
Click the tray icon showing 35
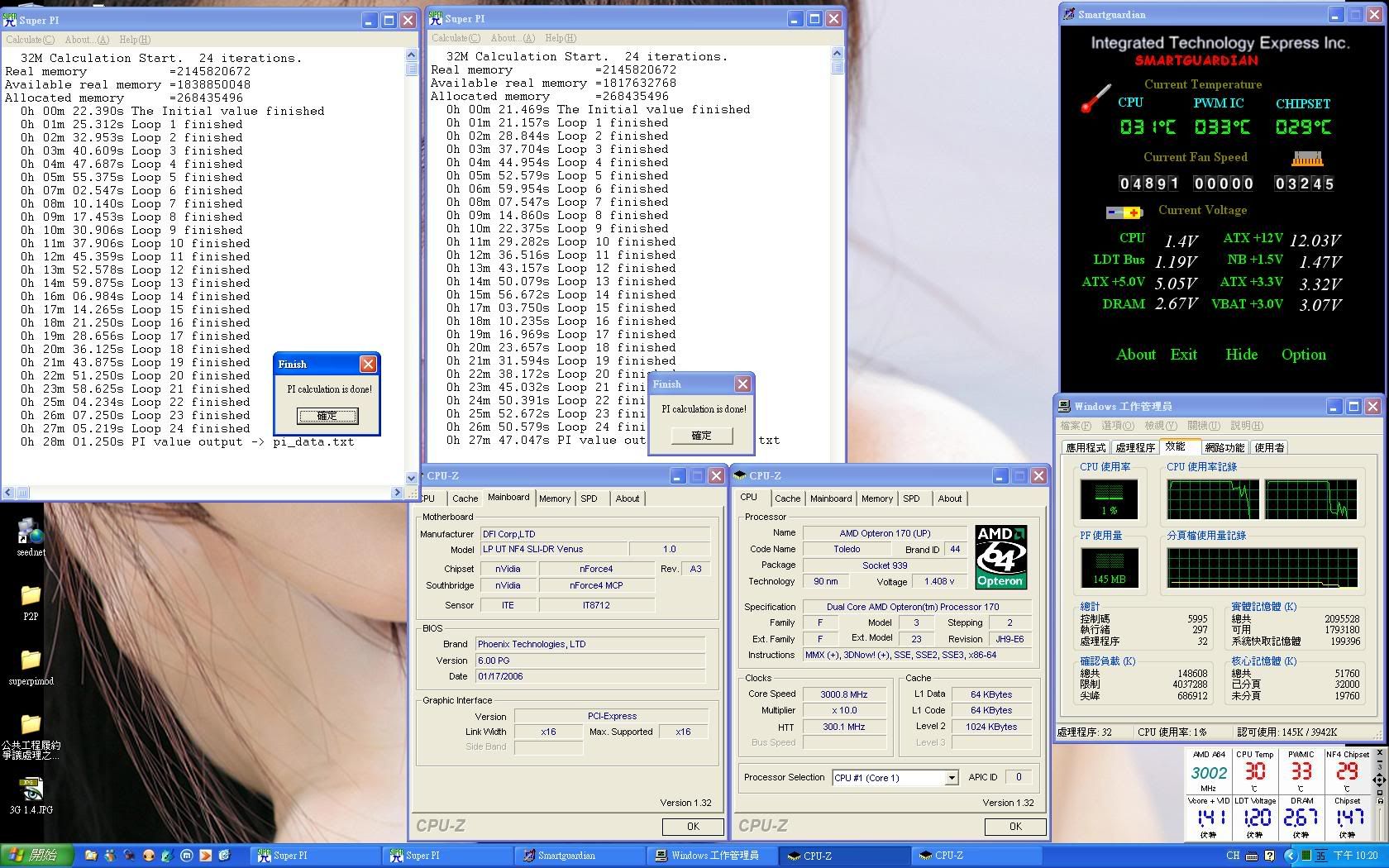[1321, 856]
